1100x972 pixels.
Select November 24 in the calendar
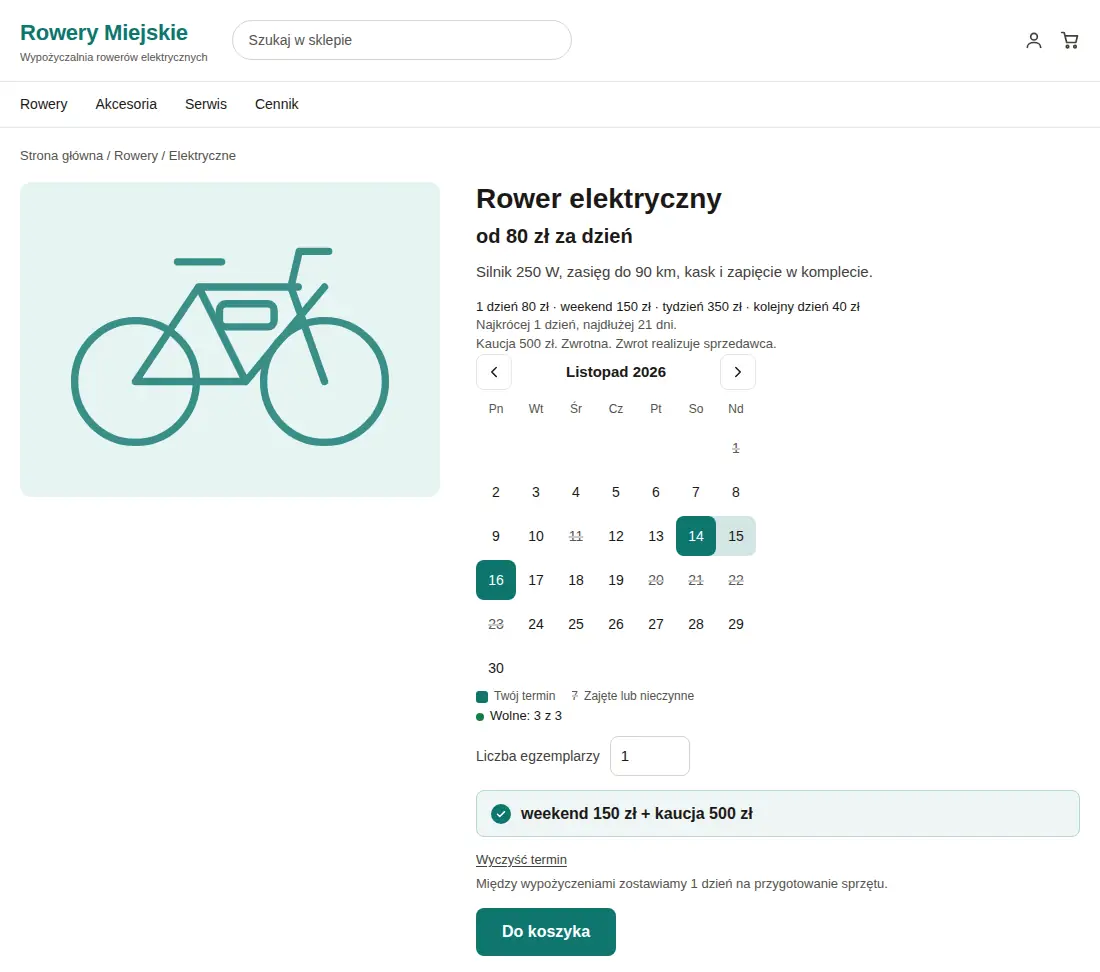pyautogui.click(x=535, y=624)
